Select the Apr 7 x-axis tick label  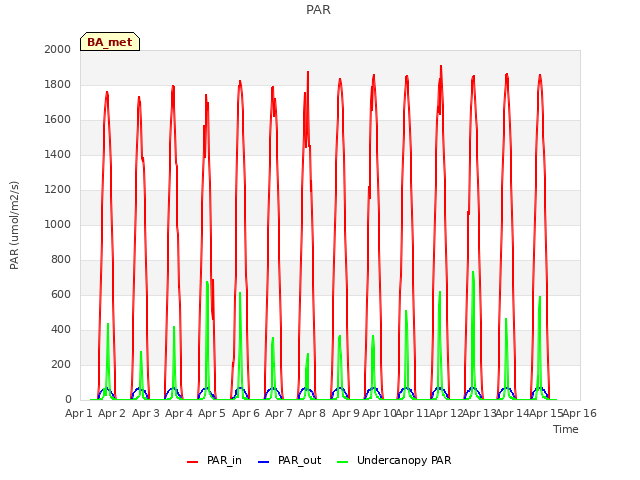[279, 413]
